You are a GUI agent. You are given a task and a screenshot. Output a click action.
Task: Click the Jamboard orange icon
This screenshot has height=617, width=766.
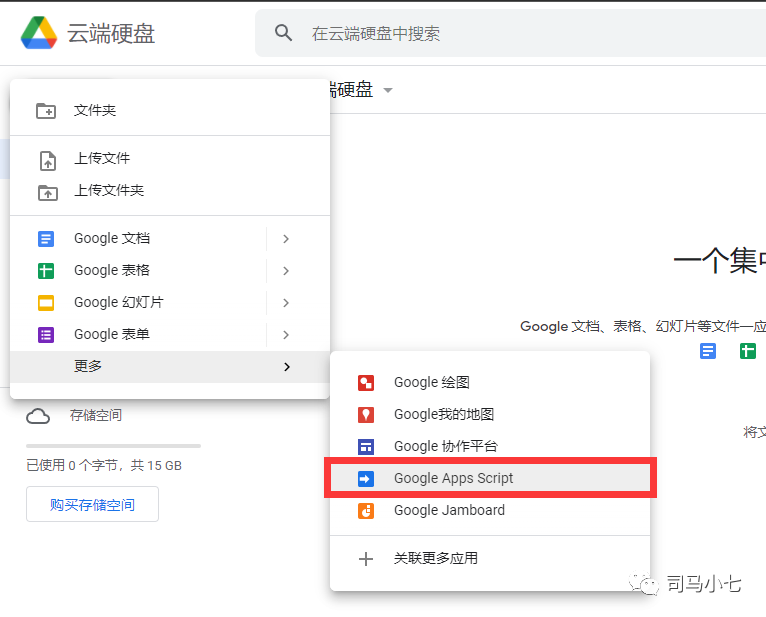[366, 511]
